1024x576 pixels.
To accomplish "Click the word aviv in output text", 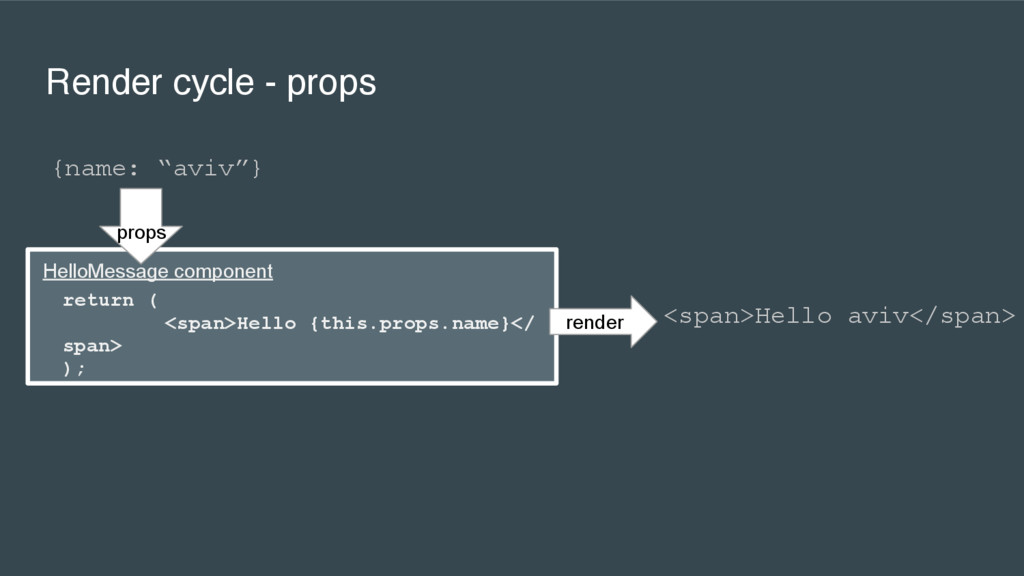I will pos(878,316).
